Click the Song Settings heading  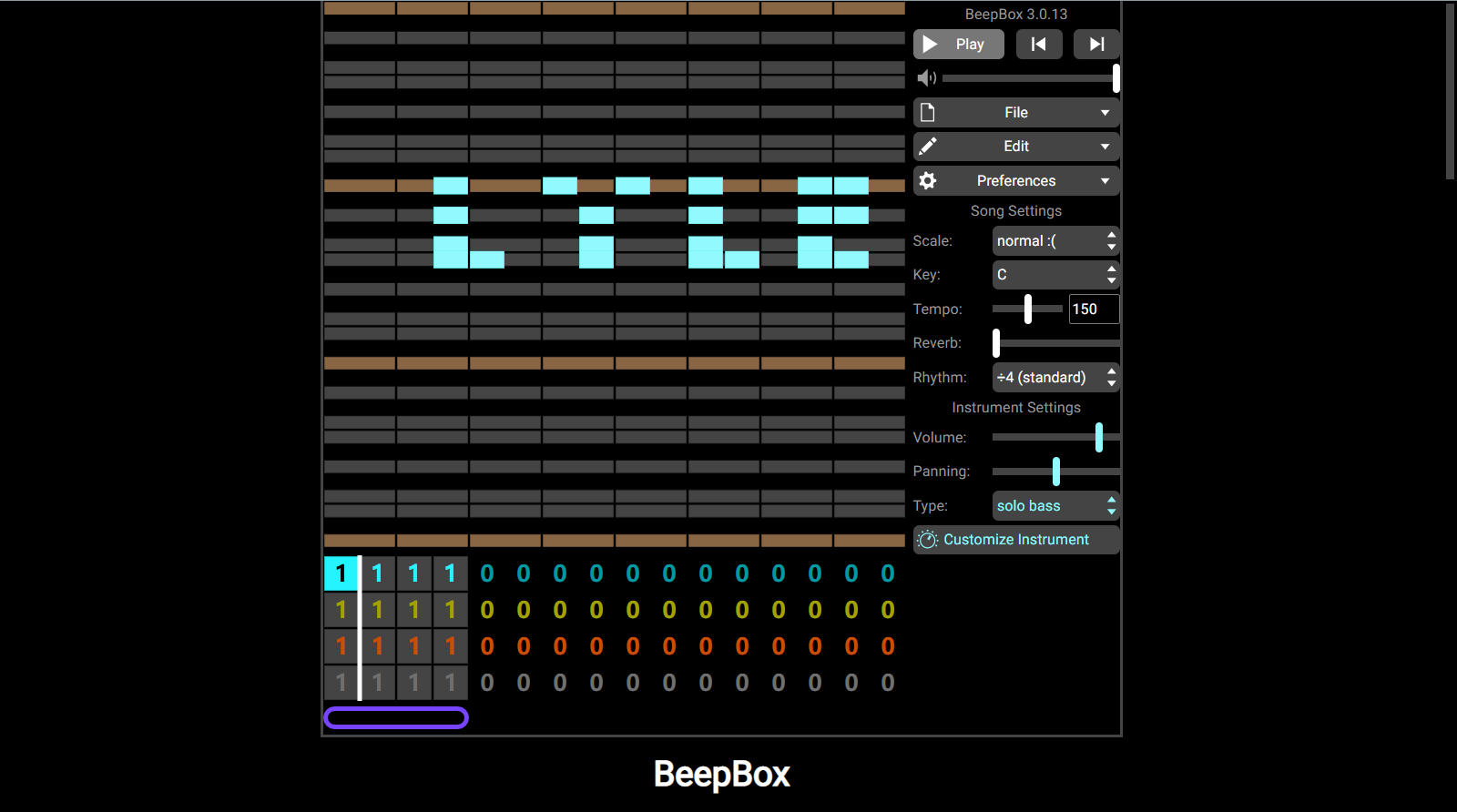1016,211
